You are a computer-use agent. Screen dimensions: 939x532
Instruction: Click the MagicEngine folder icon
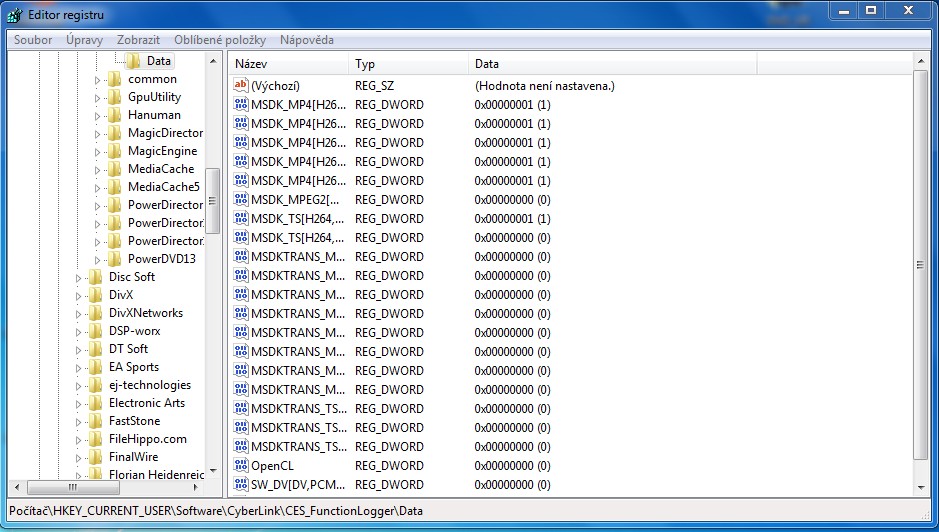pos(114,151)
